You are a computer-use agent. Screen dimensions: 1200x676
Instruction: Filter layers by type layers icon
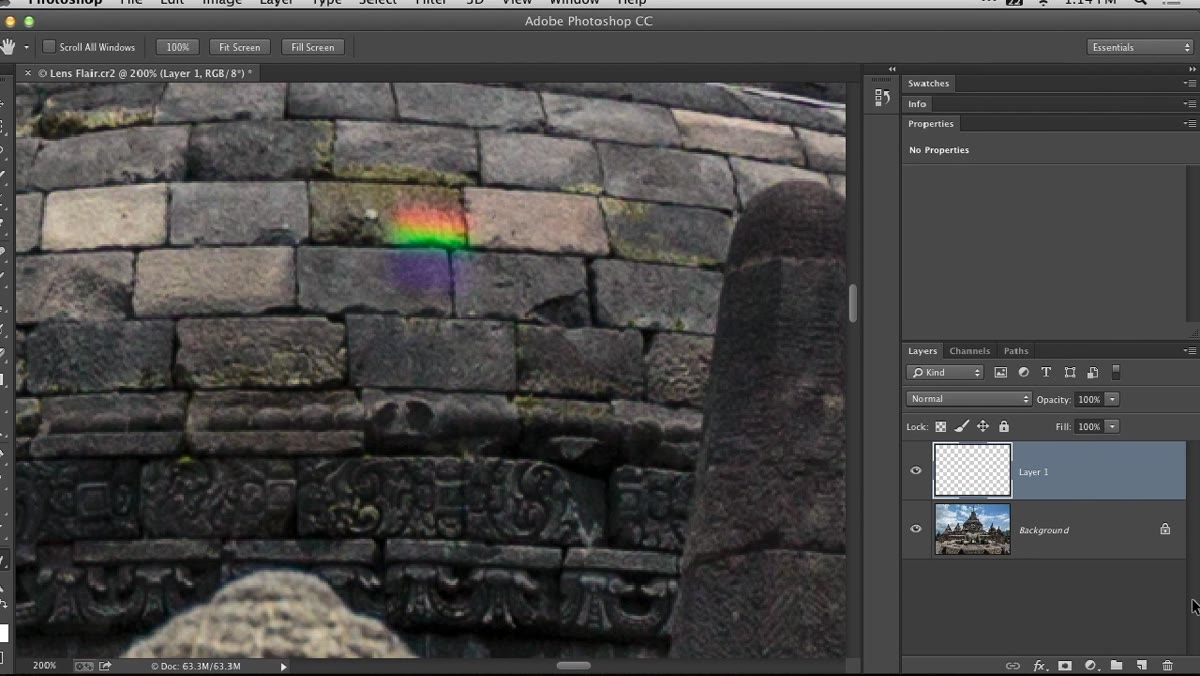pyautogui.click(x=1046, y=372)
